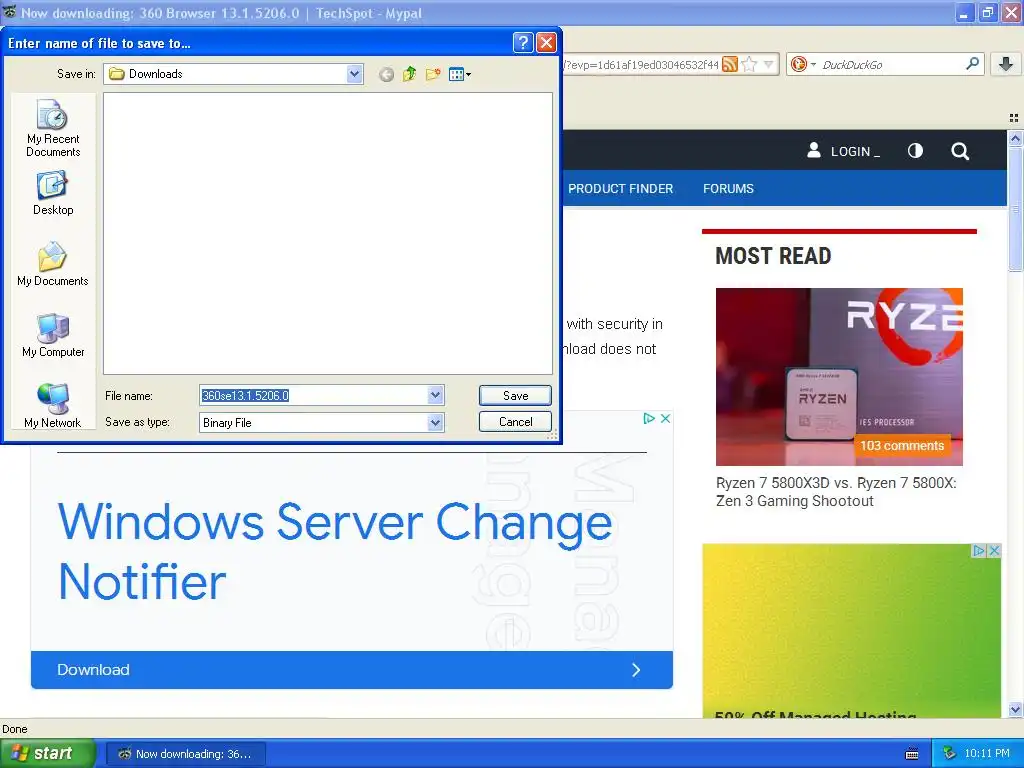Screen dimensions: 1024x768
Task: Toggle TechSpot dark mode contrast icon
Action: pos(915,151)
